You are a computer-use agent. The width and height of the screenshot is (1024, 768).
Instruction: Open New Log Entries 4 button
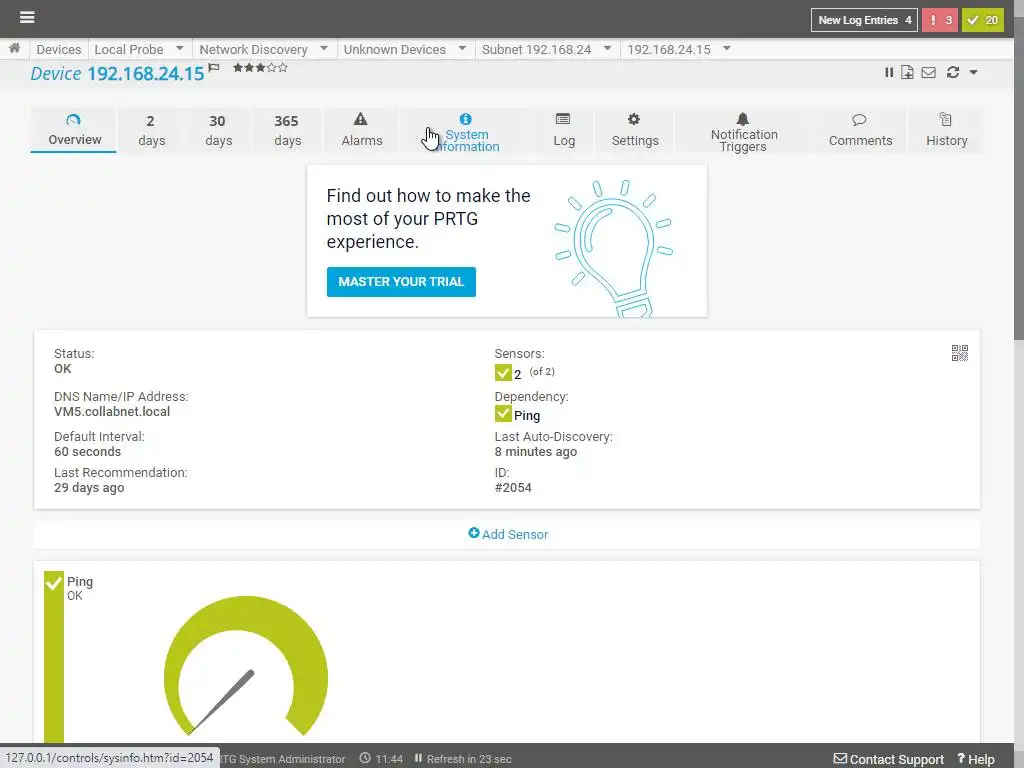864,20
